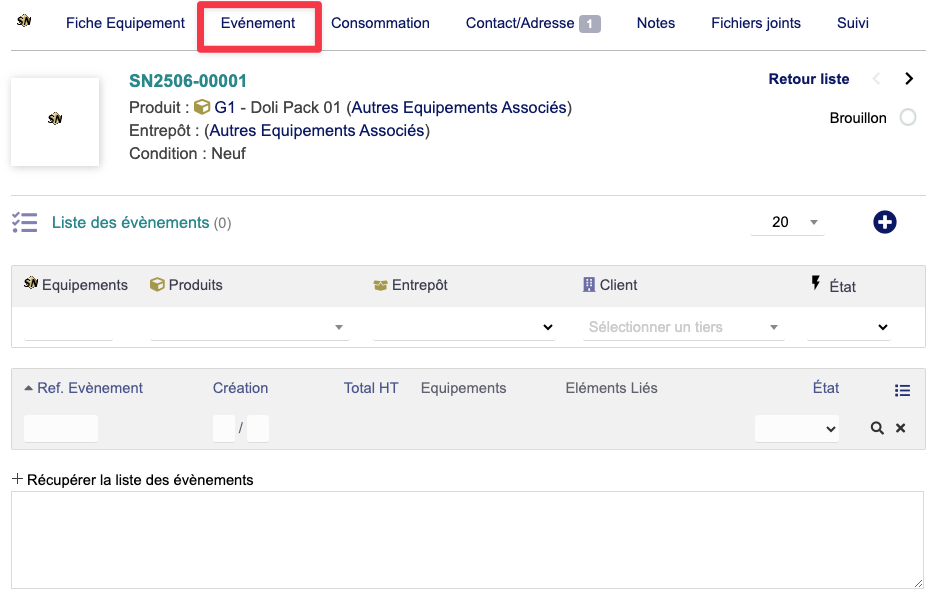Open the Suivi tab
Screen dimensions: 937x608
click(x=853, y=23)
